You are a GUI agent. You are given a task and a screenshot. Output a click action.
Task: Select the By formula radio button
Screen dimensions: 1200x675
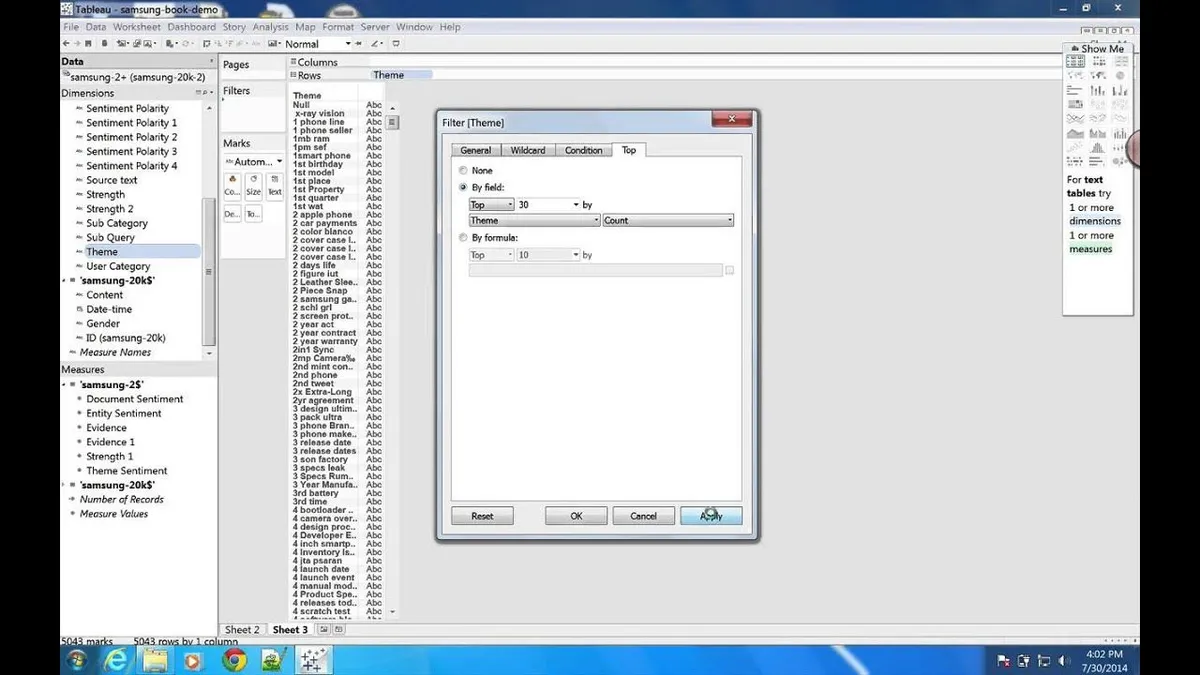point(462,238)
